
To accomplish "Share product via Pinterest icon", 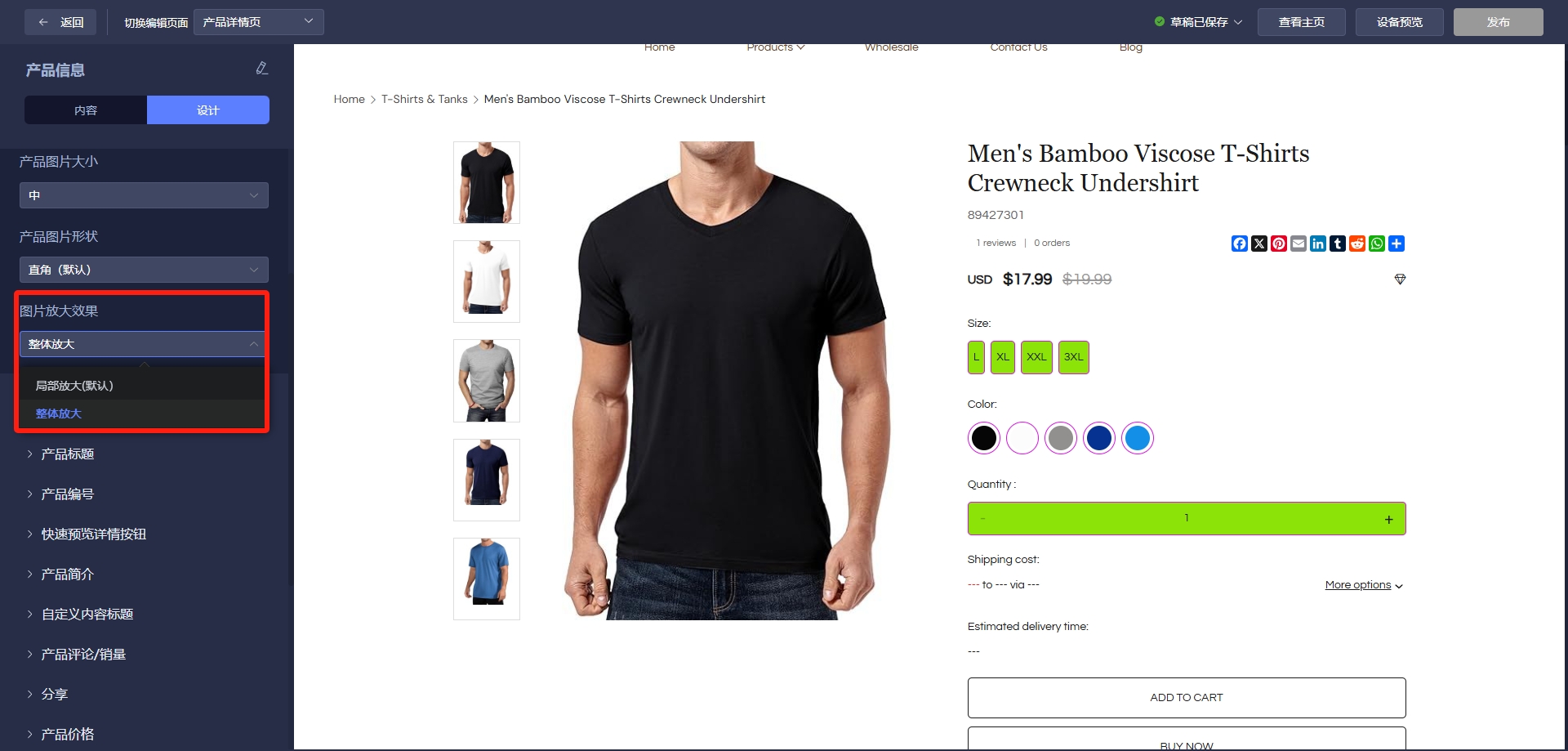I will coord(1278,244).
